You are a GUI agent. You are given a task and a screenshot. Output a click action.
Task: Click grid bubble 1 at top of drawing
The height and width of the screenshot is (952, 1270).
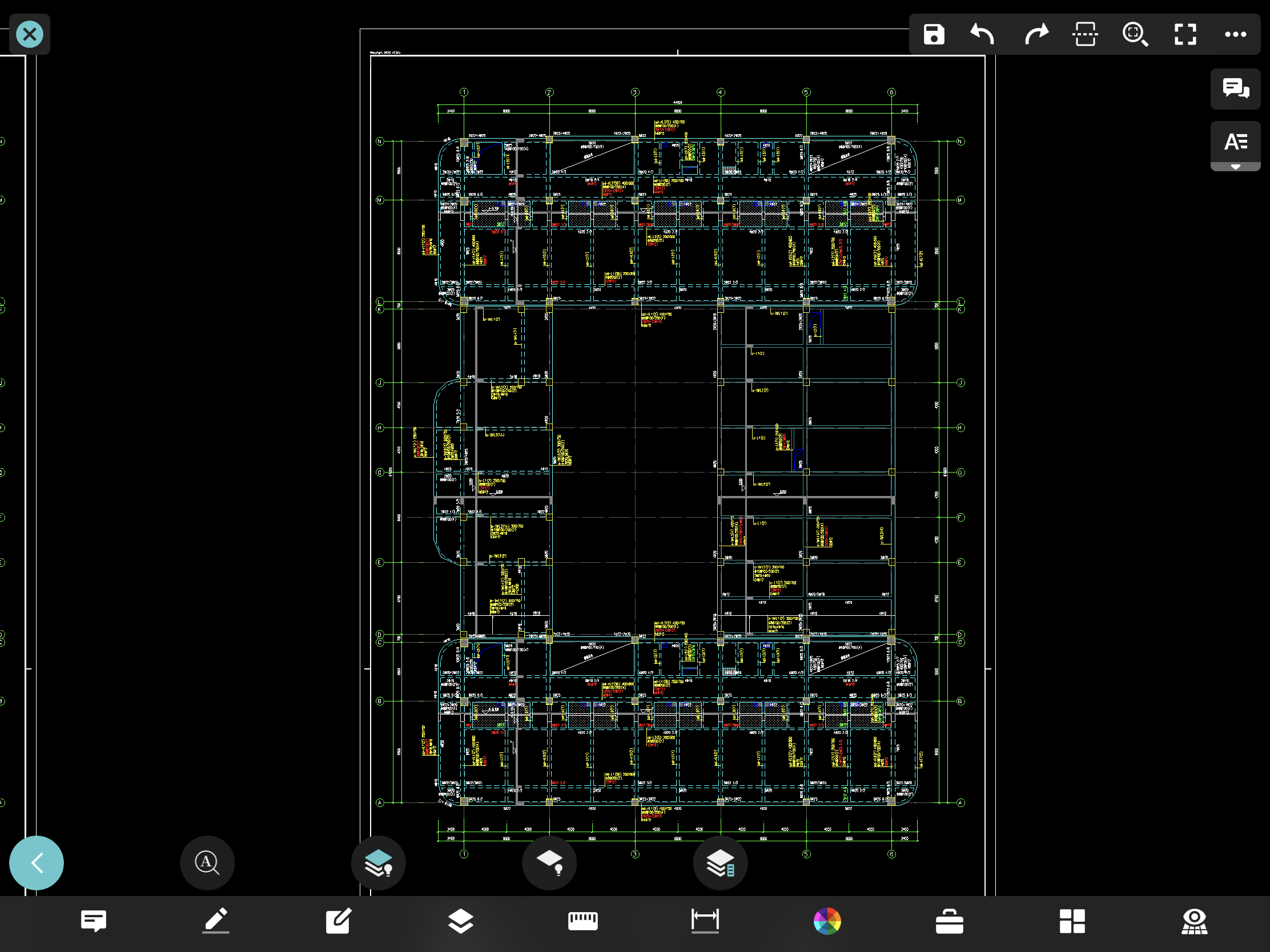(464, 92)
